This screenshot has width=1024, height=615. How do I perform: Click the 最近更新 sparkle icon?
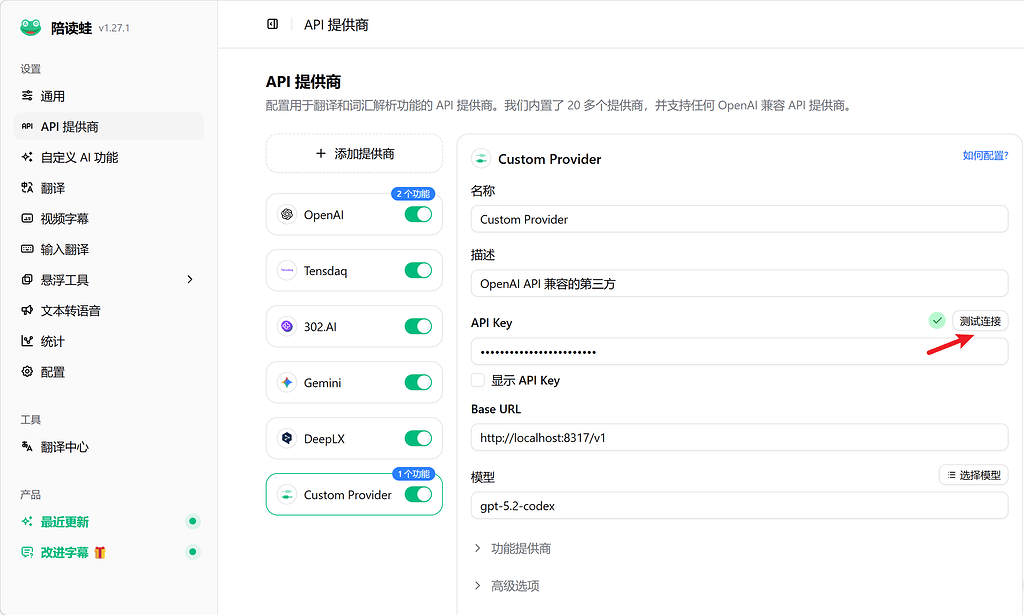[27, 521]
